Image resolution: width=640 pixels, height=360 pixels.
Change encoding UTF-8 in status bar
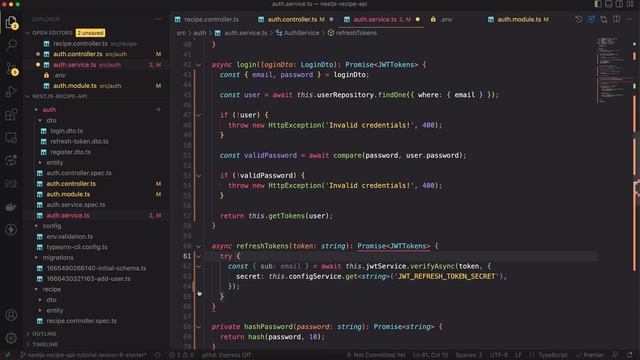(x=498, y=355)
